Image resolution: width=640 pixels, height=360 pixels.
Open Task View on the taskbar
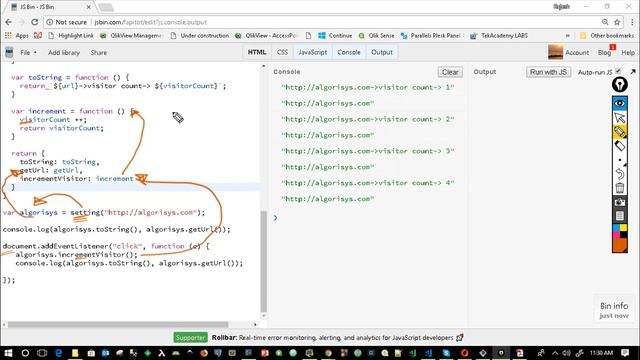[x=42, y=353]
